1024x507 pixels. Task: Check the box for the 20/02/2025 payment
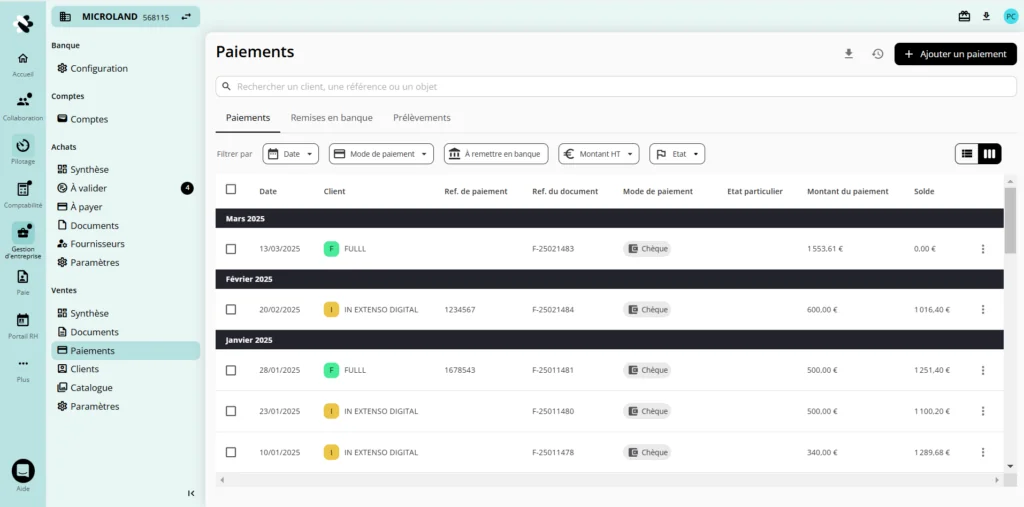(x=231, y=310)
